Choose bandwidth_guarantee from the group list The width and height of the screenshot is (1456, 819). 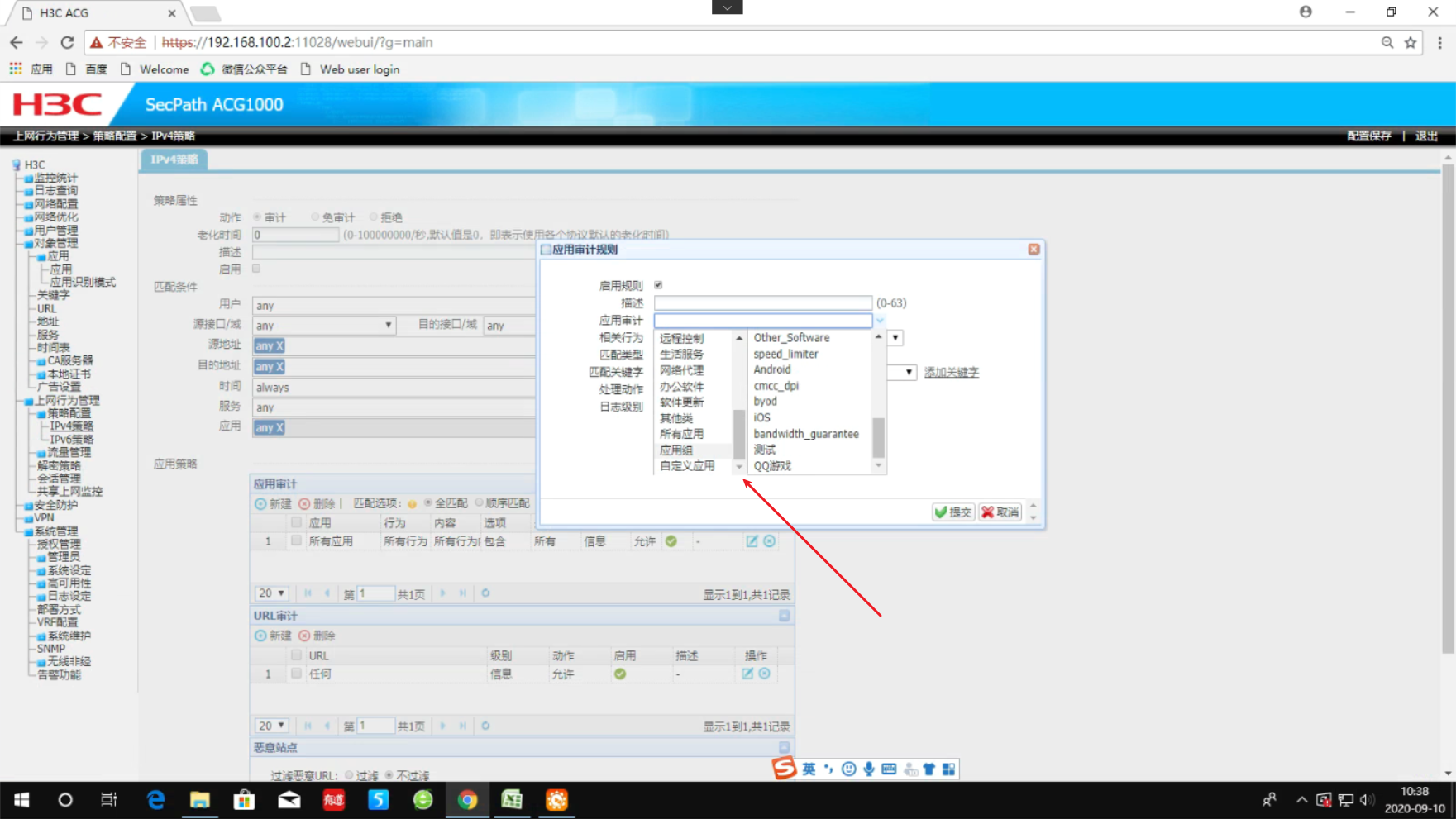(x=806, y=434)
